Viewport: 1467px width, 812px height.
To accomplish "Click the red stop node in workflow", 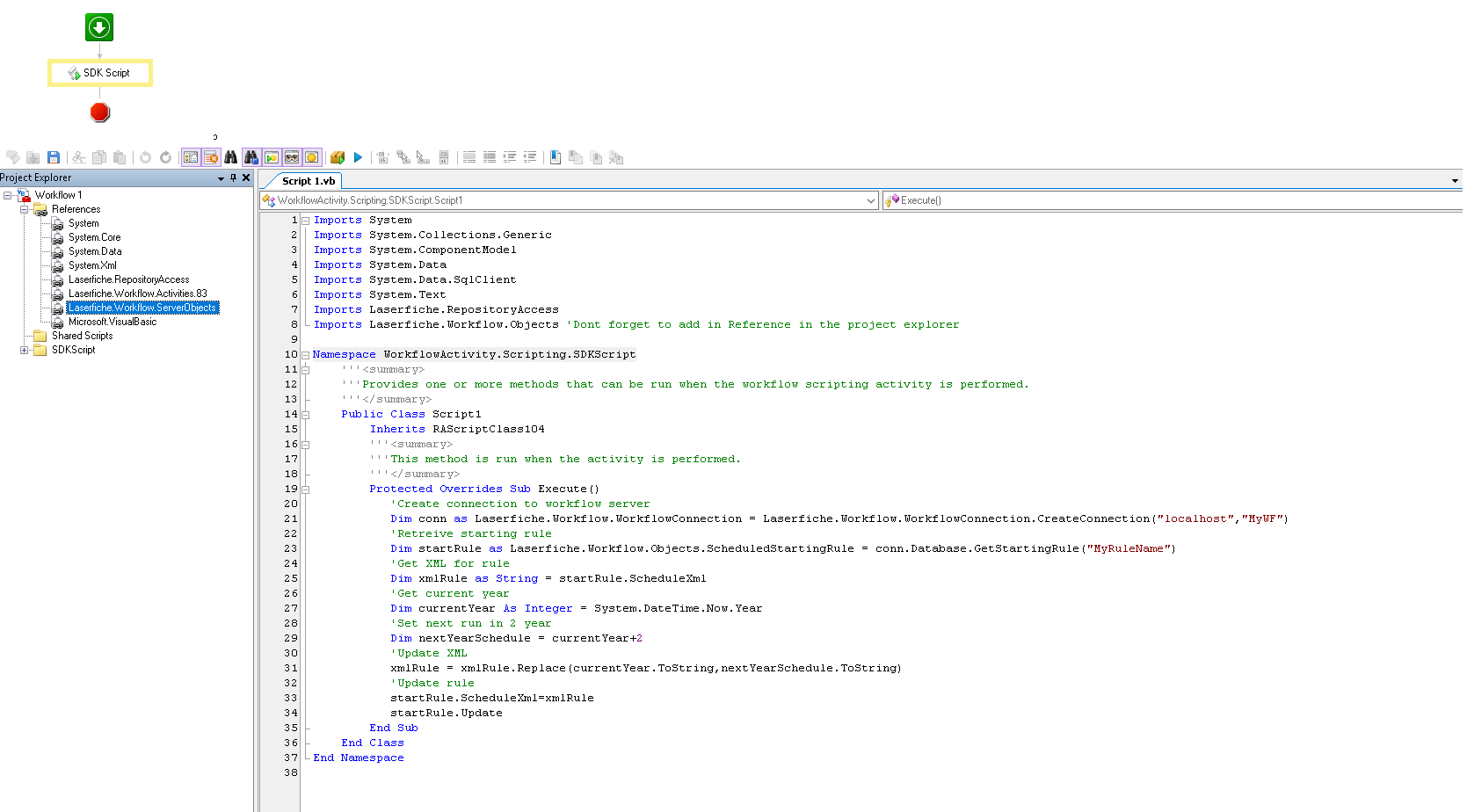I will 100,112.
